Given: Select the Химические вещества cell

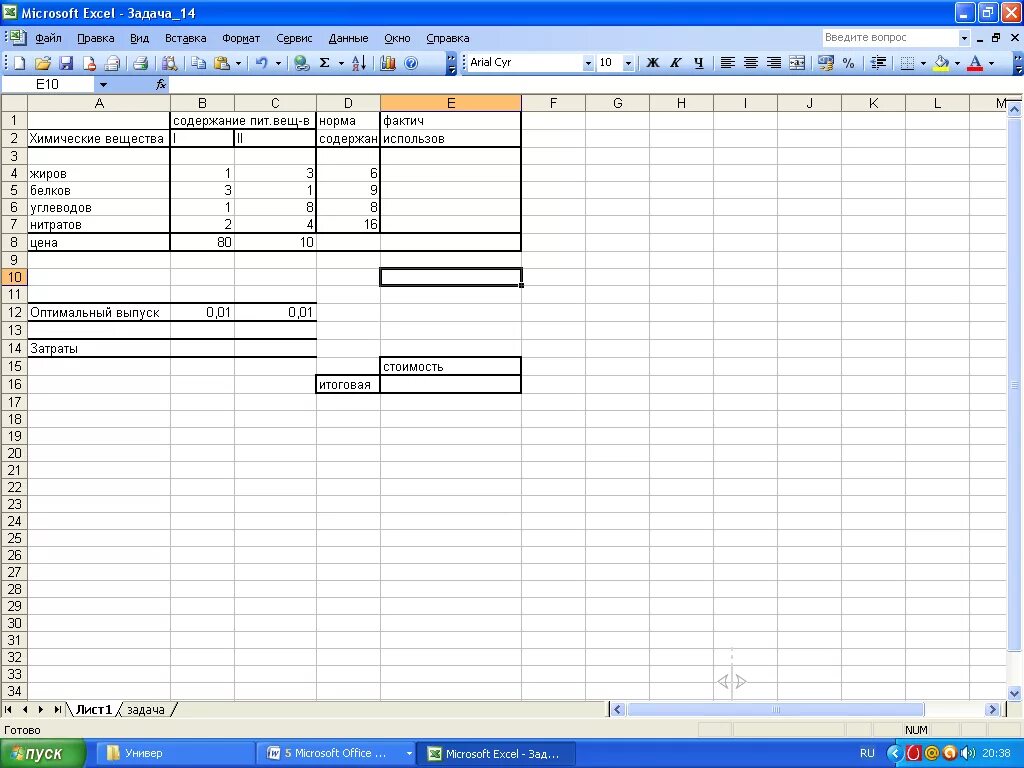Looking at the screenshot, I should click(99, 138).
